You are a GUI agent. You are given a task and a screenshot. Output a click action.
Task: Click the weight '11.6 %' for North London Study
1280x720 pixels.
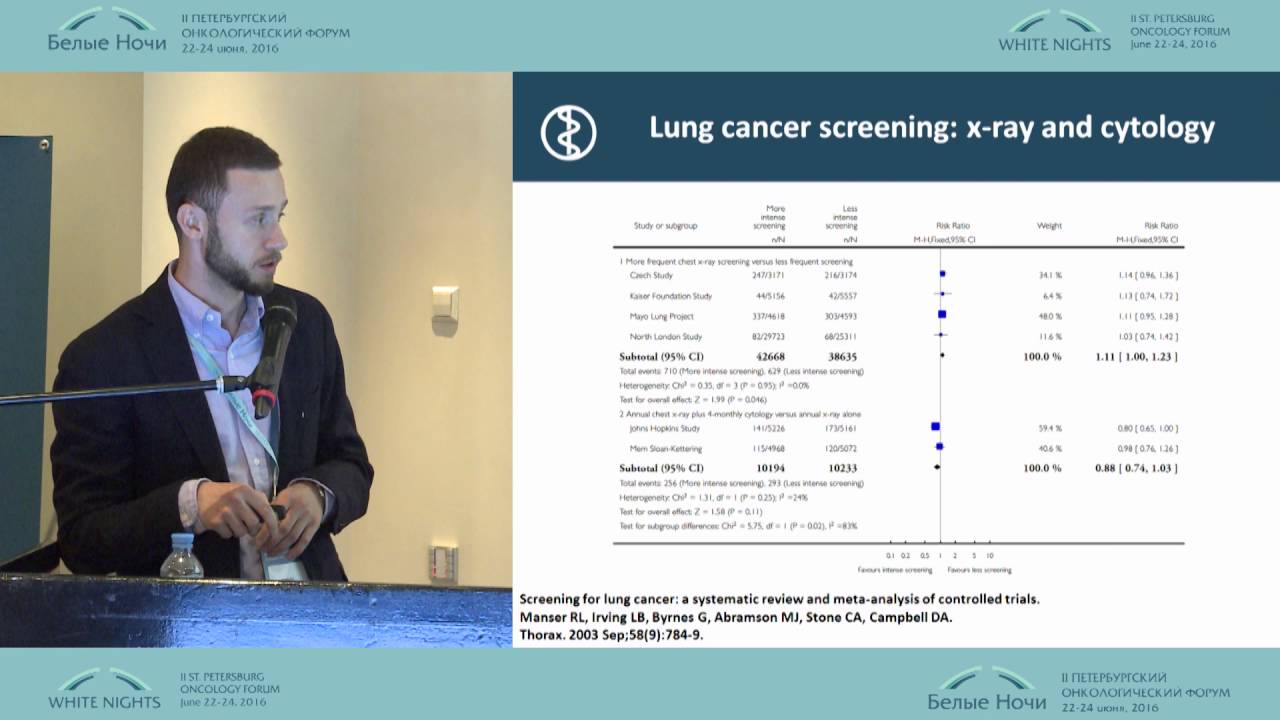pos(1050,336)
